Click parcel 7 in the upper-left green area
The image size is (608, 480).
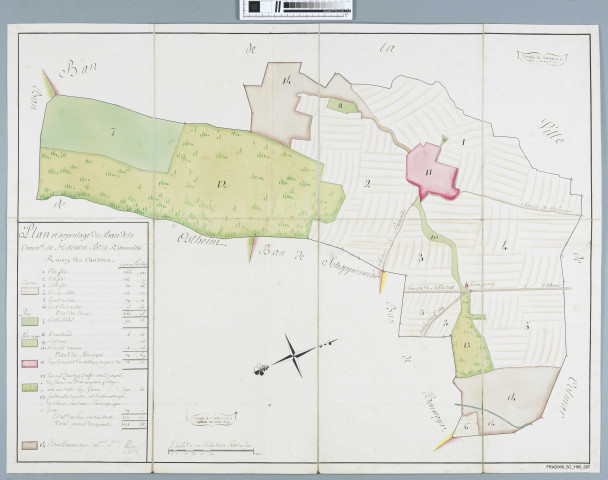[x=113, y=132]
